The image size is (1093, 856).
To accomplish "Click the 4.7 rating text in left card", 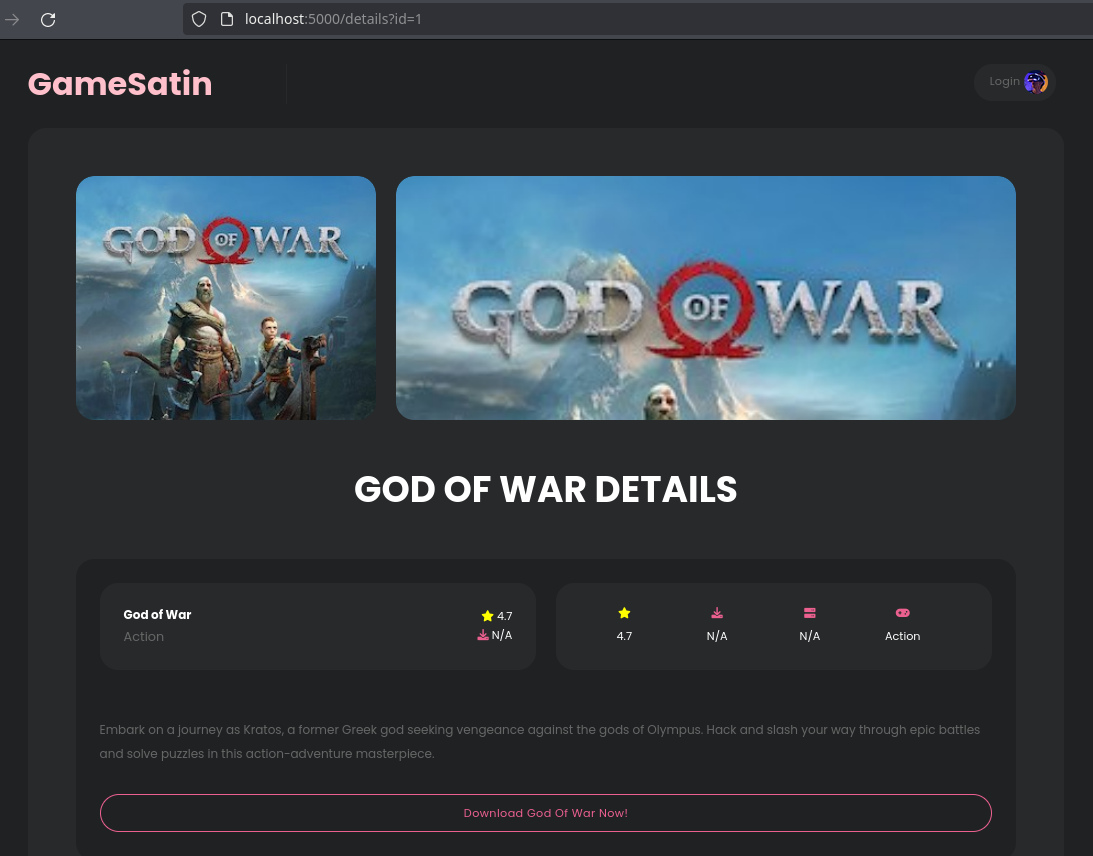I will [x=505, y=616].
